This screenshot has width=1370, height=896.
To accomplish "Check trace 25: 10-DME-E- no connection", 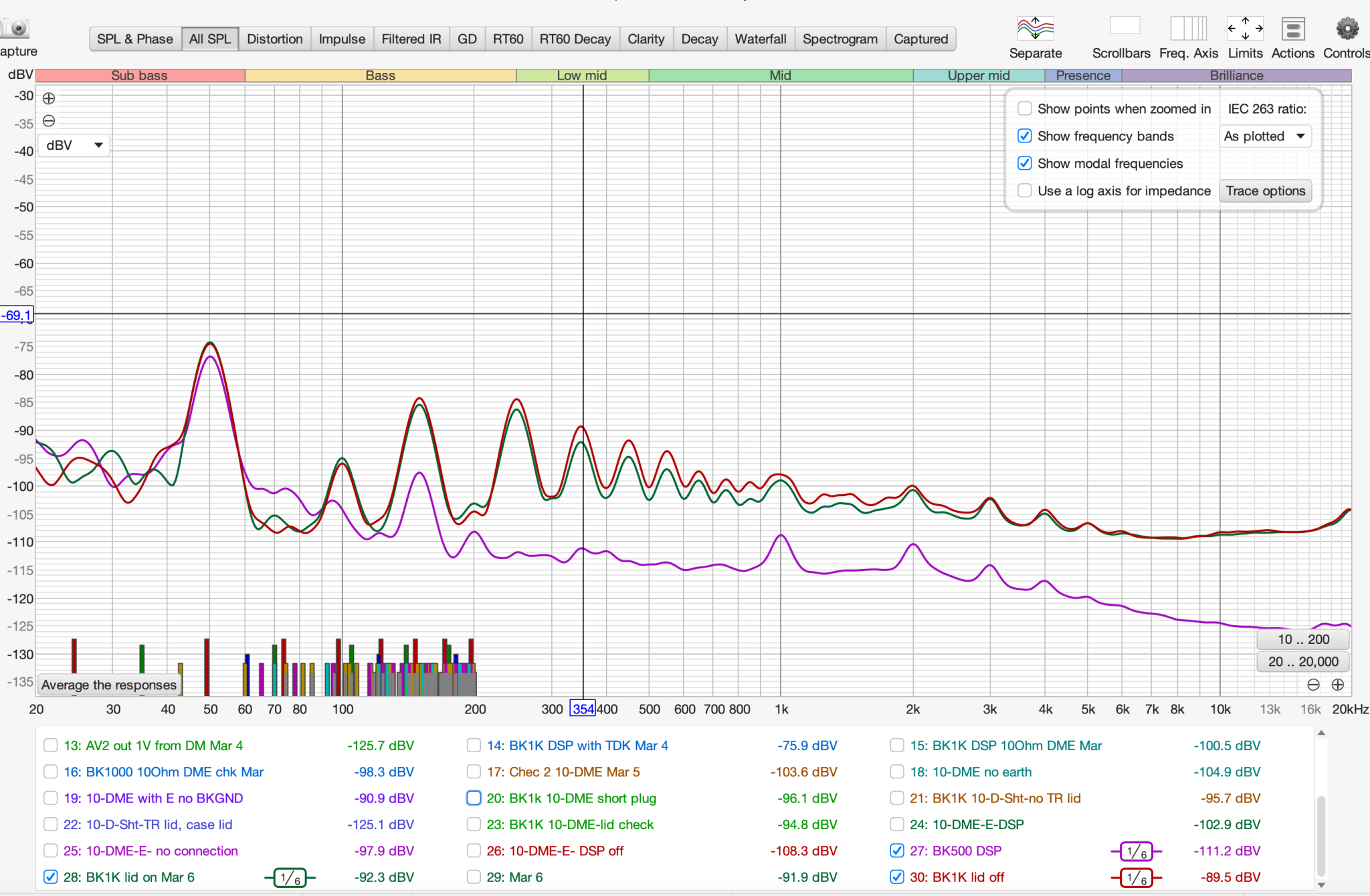I will coord(50,851).
